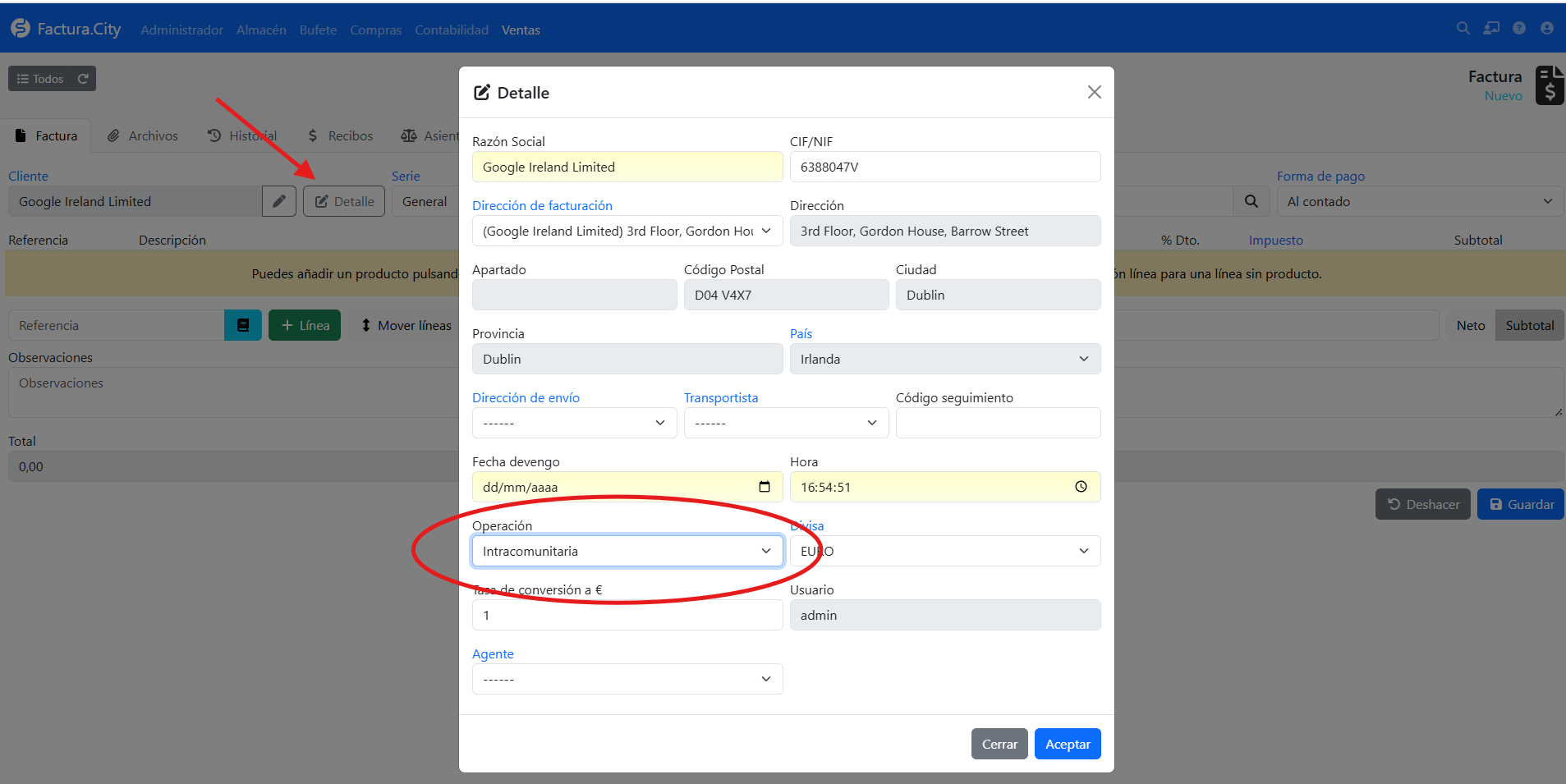Click the search magnifier in the top navbar
1566x784 pixels.
pos(1463,29)
